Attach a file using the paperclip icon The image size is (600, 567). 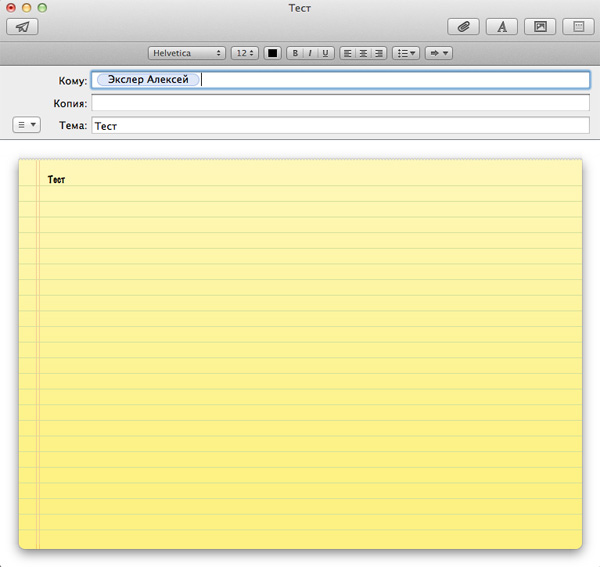463,27
